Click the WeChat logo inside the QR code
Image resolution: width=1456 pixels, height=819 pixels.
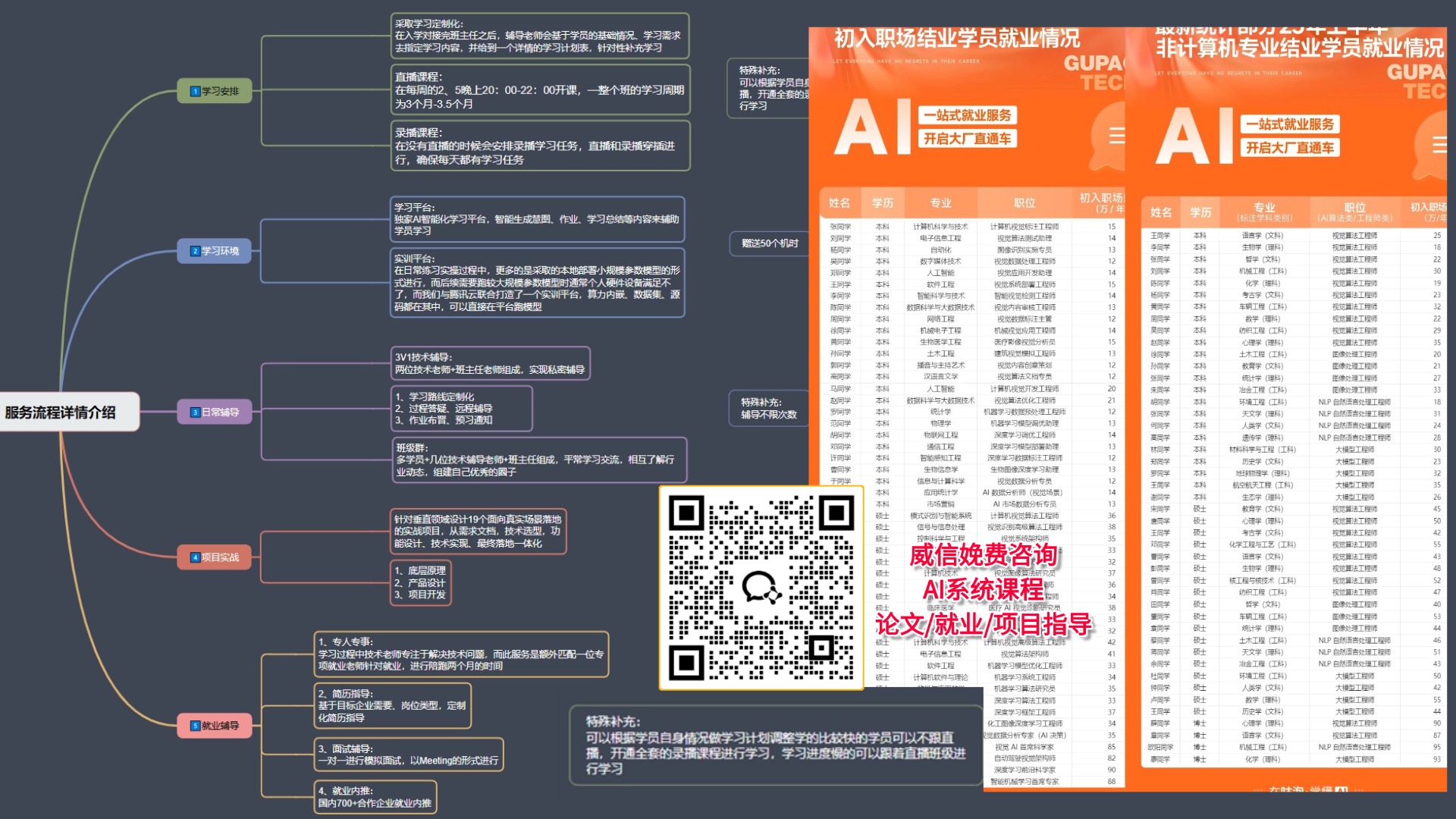pyautogui.click(x=761, y=588)
